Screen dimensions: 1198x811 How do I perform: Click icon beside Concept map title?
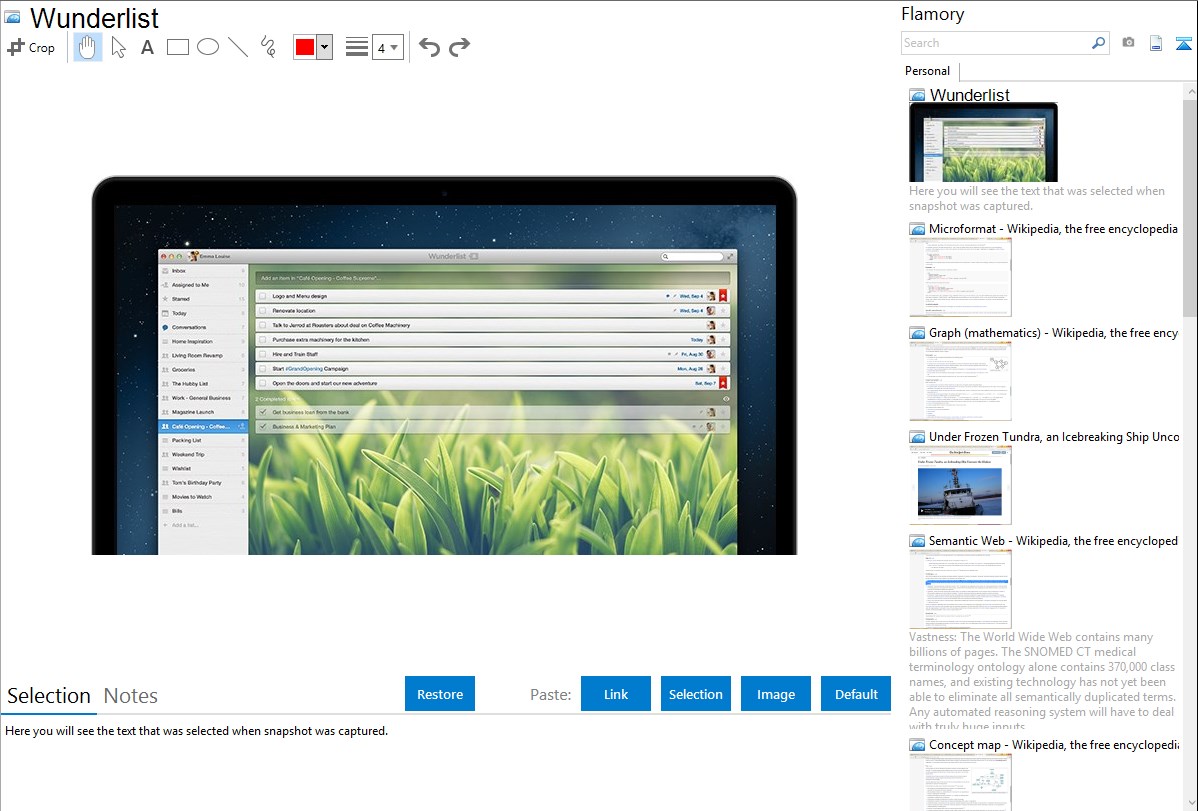coord(917,745)
